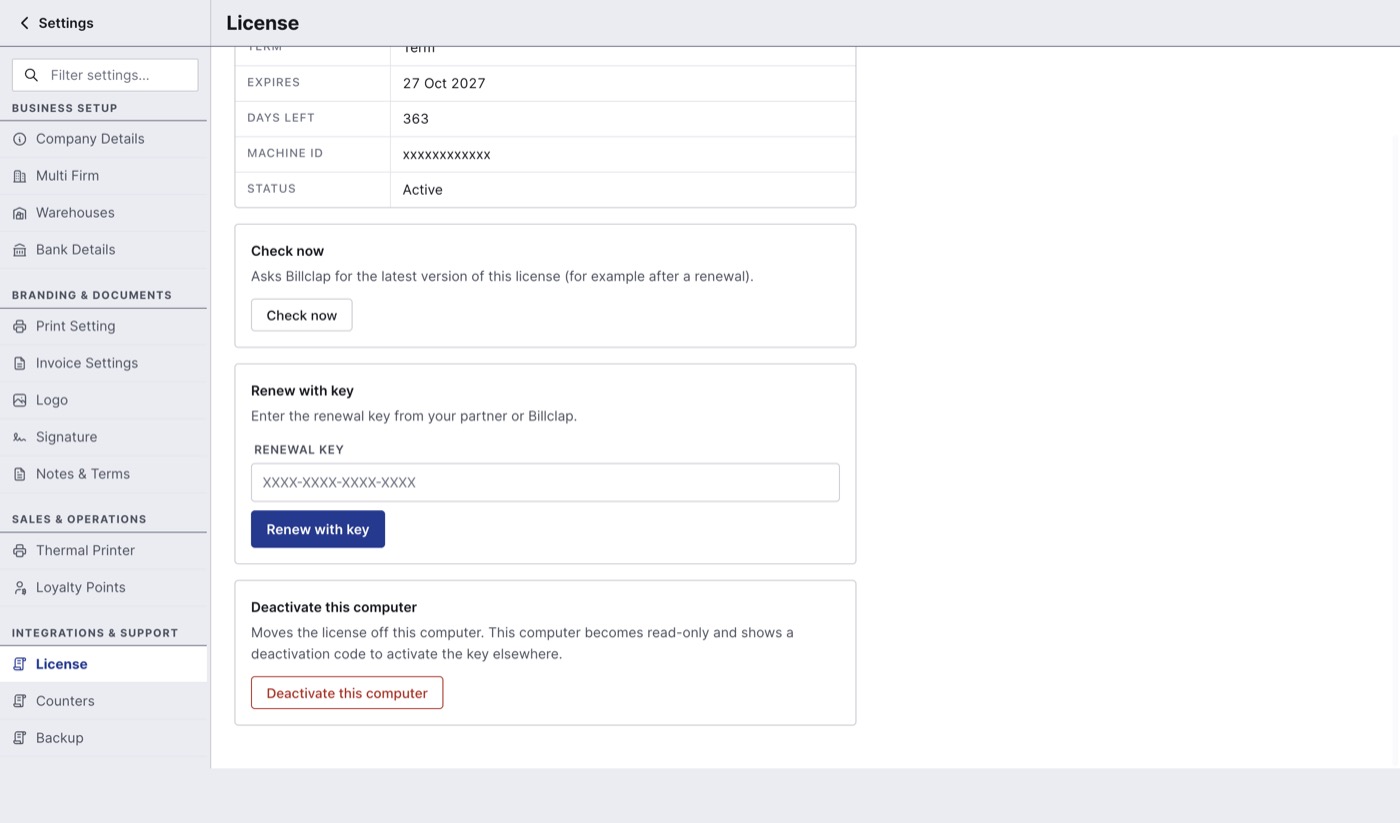This screenshot has width=1400, height=823.
Task: Click the back chevron next to Settings
Action: point(25,23)
